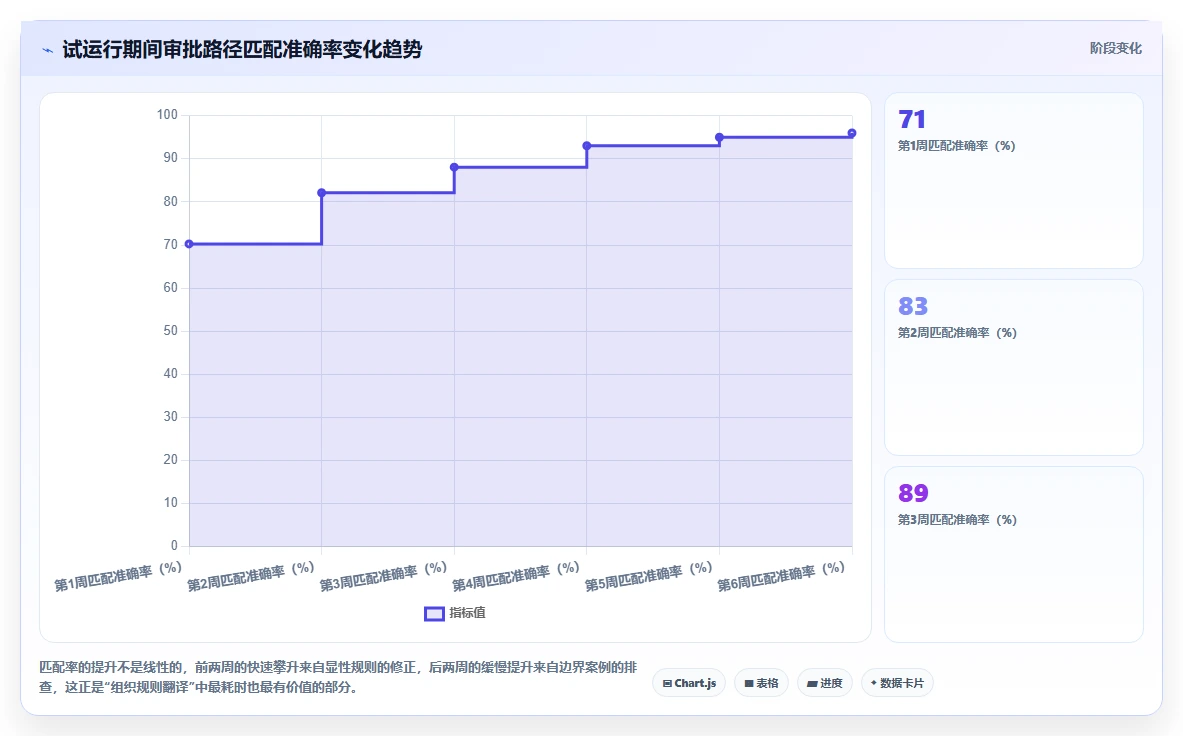Click the week 3 data point at 88

[454, 167]
